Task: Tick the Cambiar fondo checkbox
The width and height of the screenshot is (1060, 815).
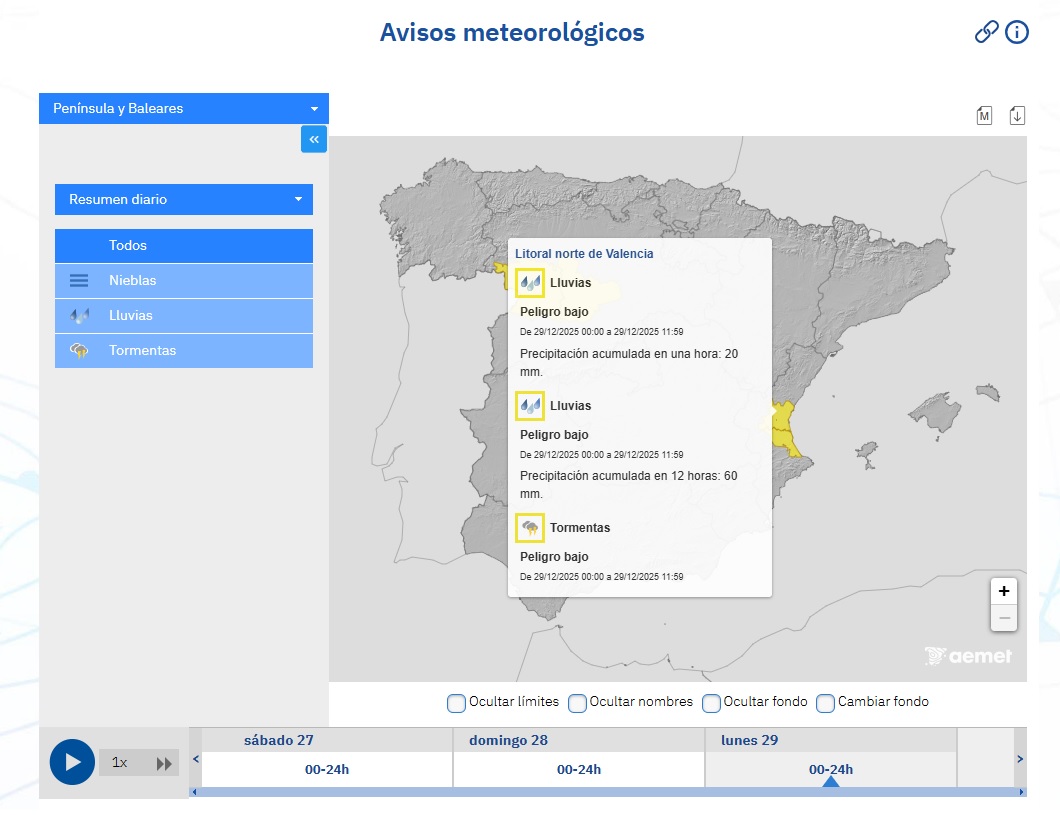Action: [x=825, y=703]
